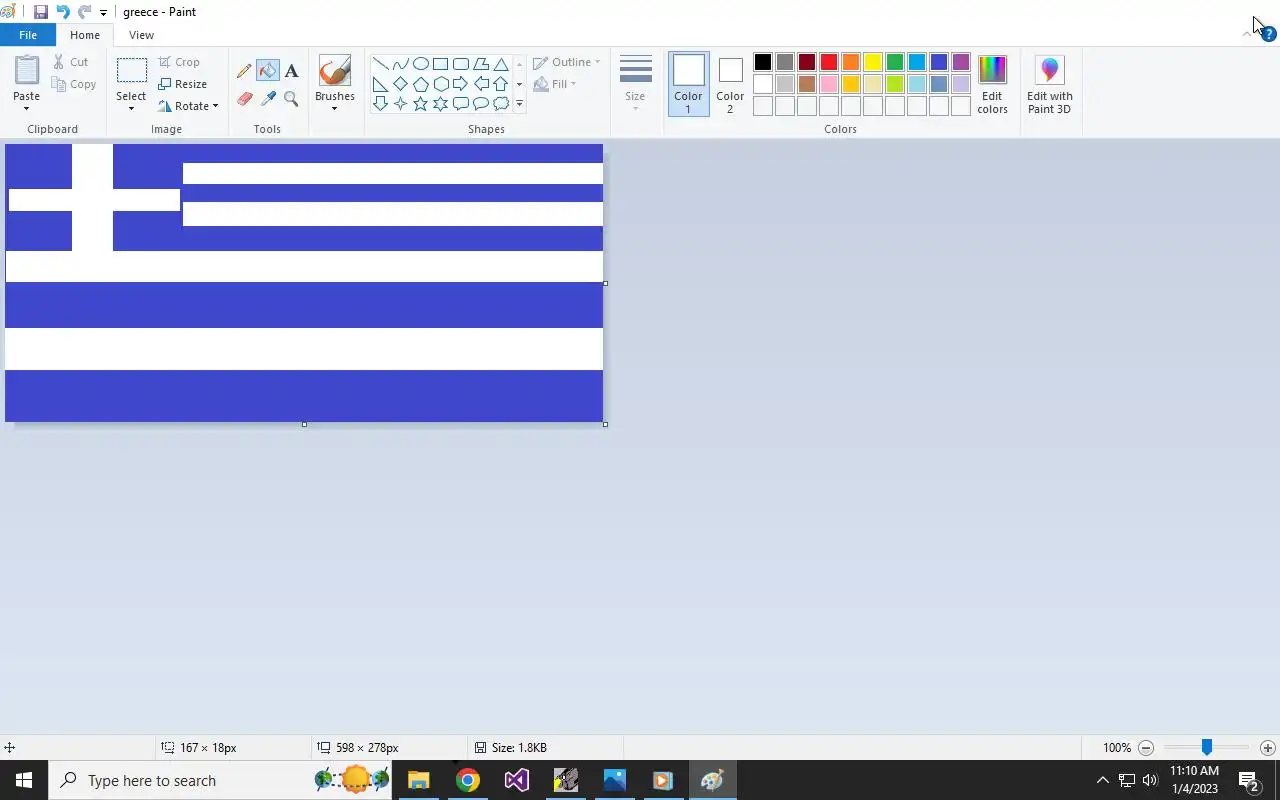The height and width of the screenshot is (800, 1280).
Task: Pick the yellow color swatch
Action: (x=873, y=62)
